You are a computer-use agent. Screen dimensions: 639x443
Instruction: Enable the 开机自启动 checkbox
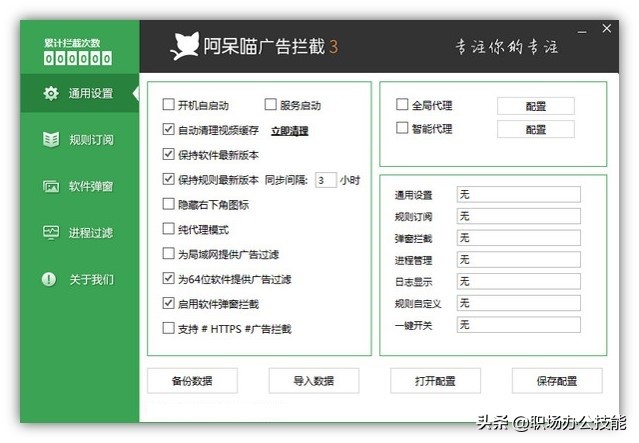point(168,104)
